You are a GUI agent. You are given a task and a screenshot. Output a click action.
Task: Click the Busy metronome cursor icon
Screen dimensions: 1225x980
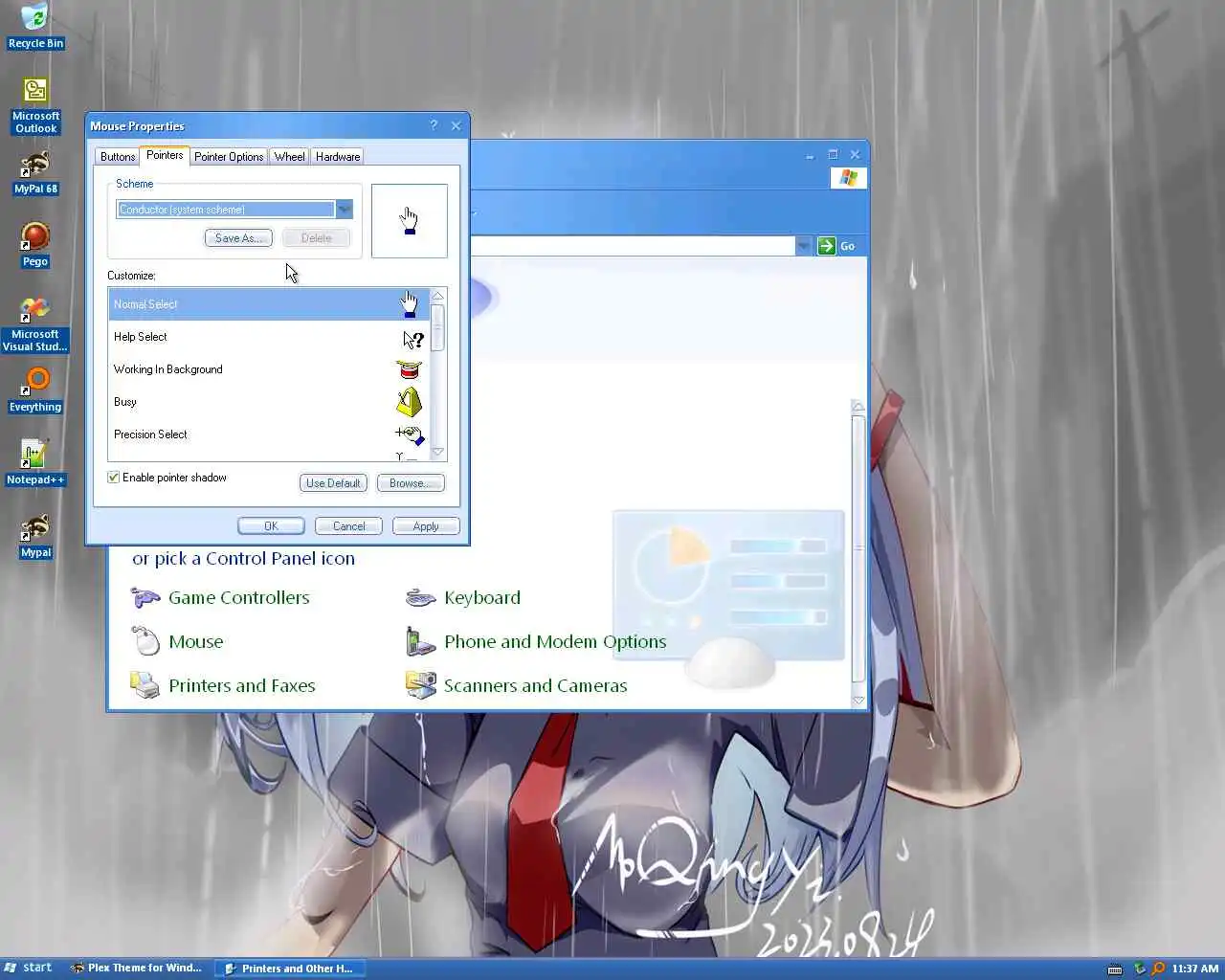pyautogui.click(x=409, y=402)
